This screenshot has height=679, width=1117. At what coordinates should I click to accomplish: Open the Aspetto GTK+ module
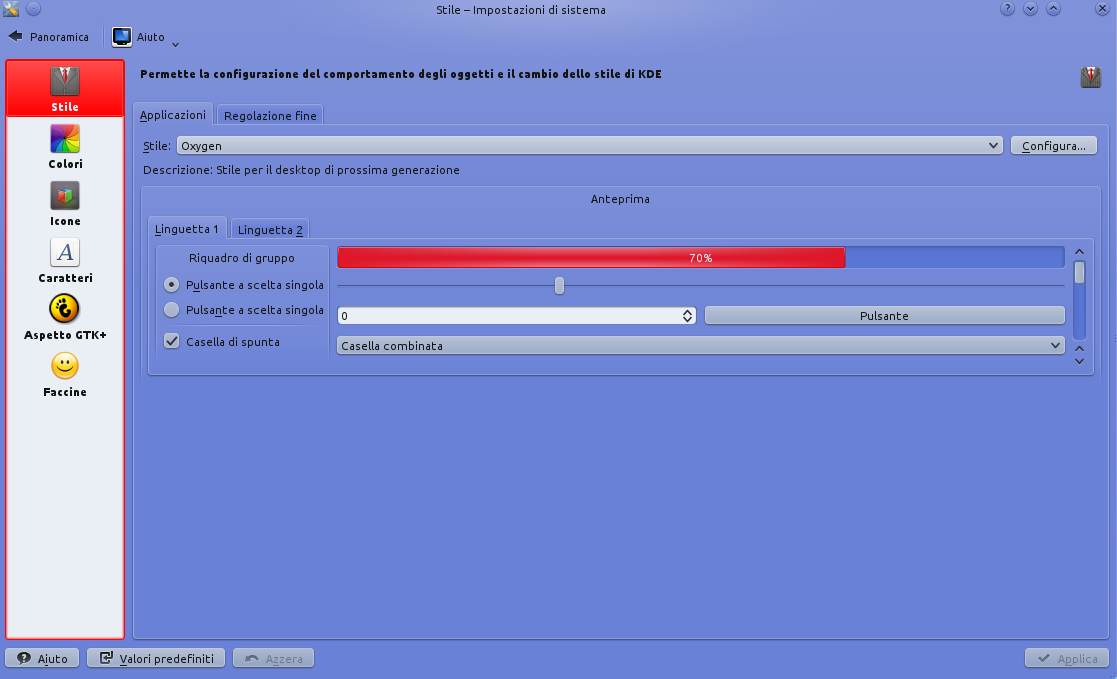pos(65,317)
